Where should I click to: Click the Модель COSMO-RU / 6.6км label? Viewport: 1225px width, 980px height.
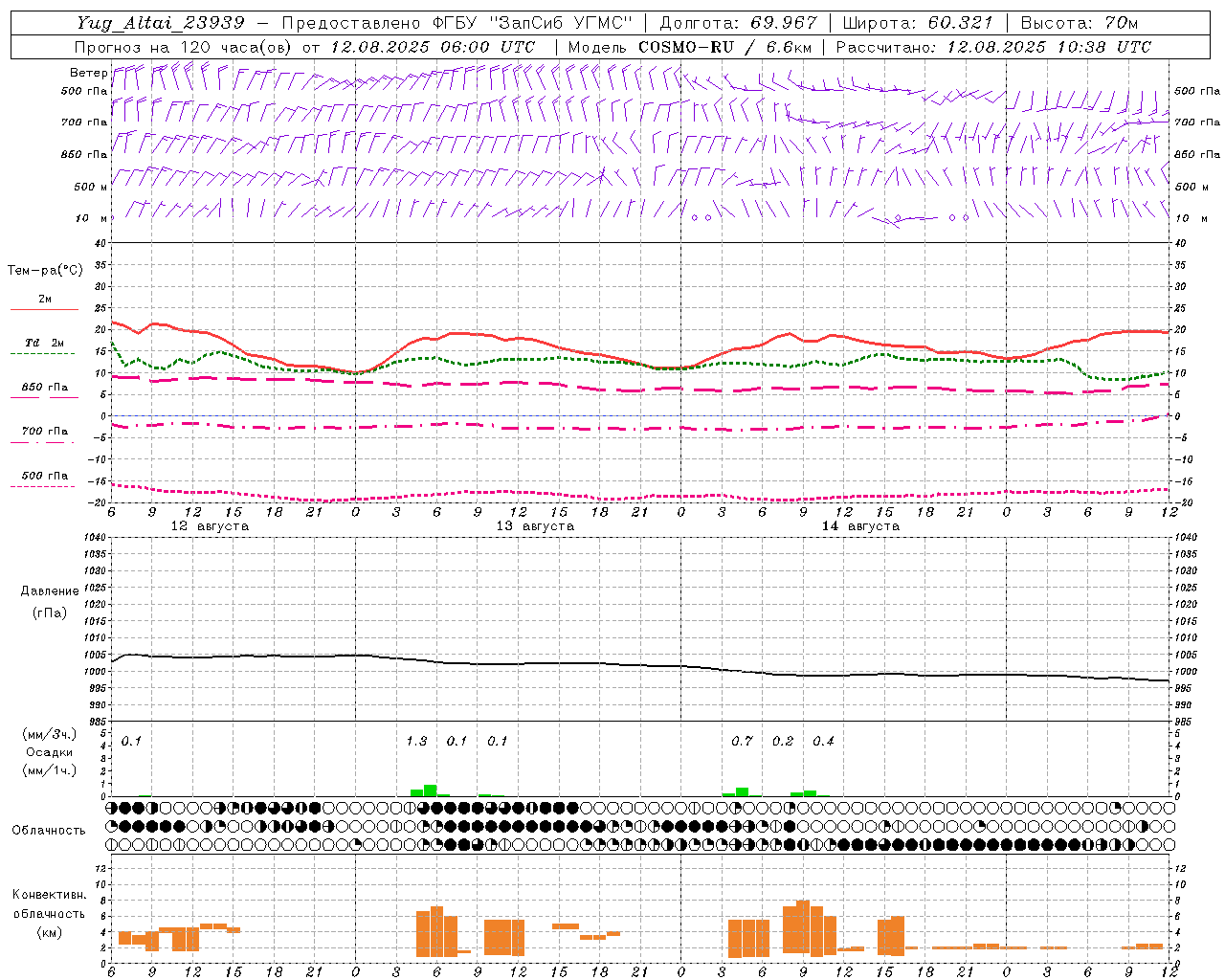690,47
